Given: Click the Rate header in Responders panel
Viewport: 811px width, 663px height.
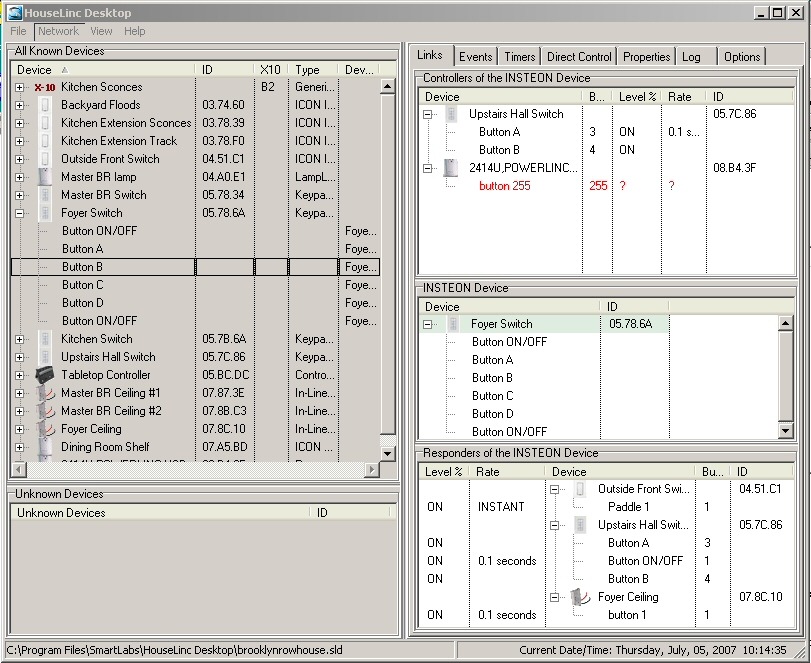Looking at the screenshot, I should 507,472.
